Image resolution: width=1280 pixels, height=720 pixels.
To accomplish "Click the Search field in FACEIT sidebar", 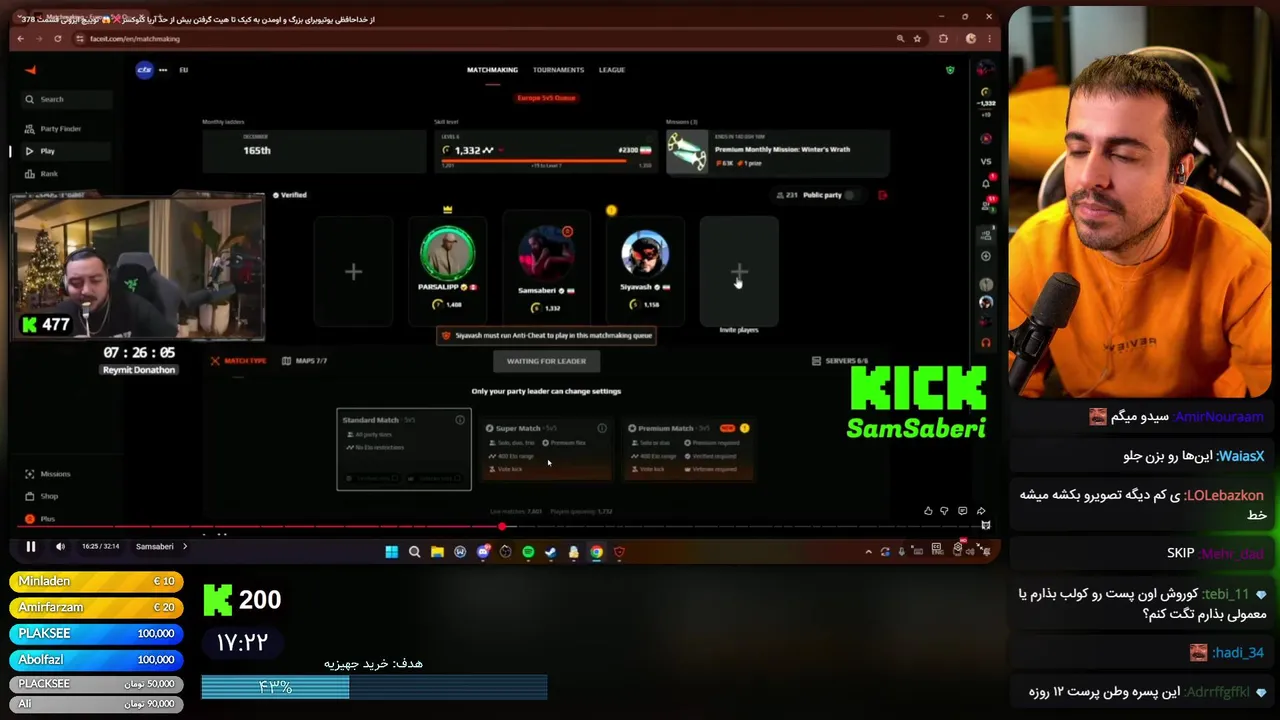I will [66, 99].
